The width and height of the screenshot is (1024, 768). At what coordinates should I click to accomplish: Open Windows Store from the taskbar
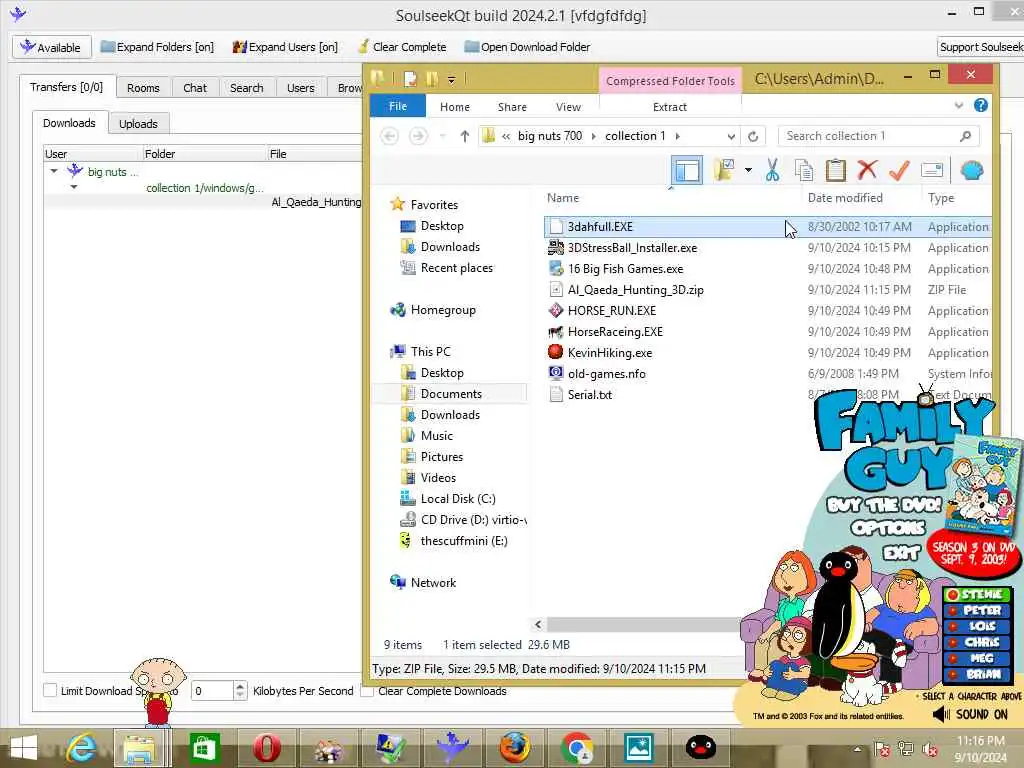203,748
